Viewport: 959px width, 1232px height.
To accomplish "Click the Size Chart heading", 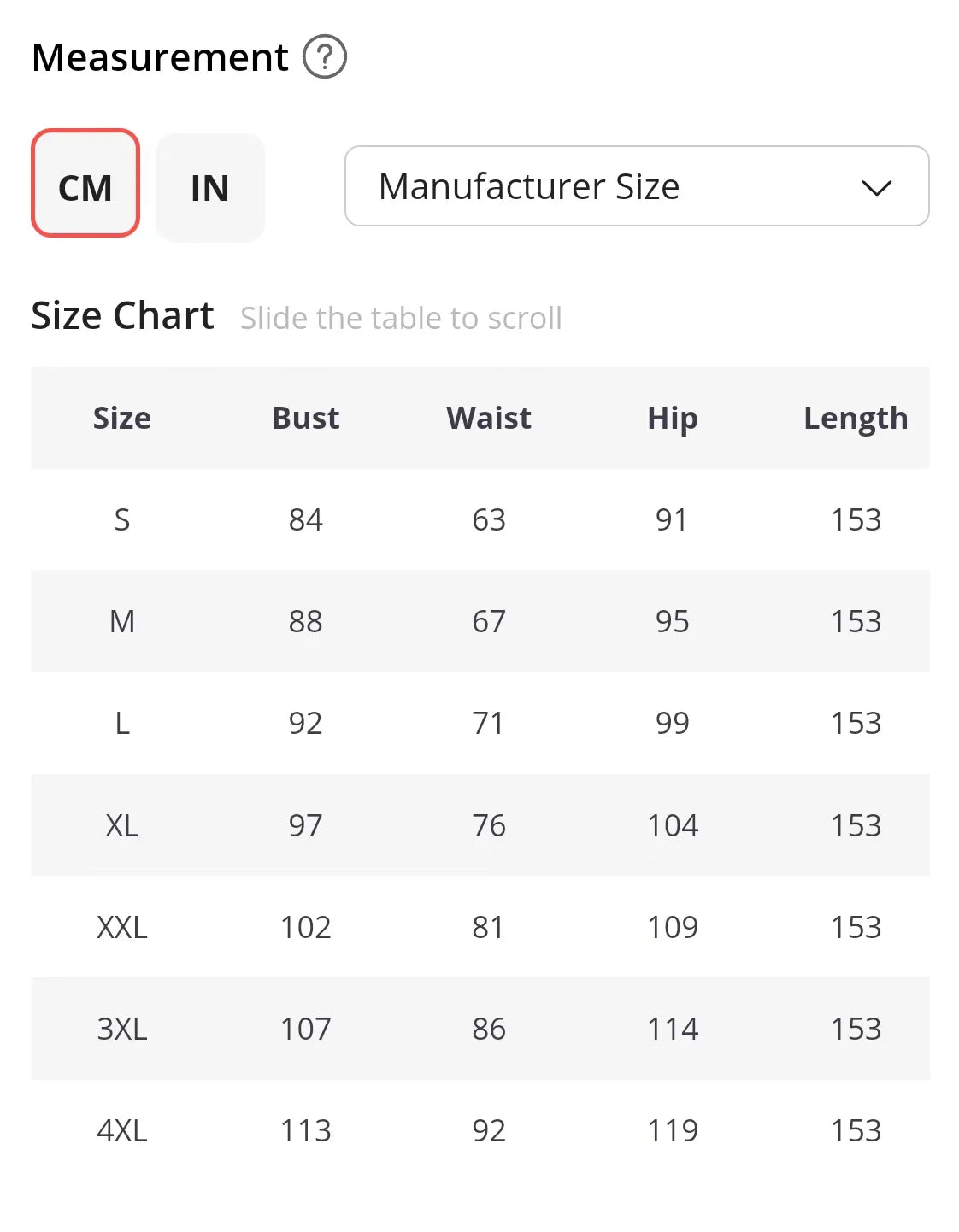I will click(122, 315).
